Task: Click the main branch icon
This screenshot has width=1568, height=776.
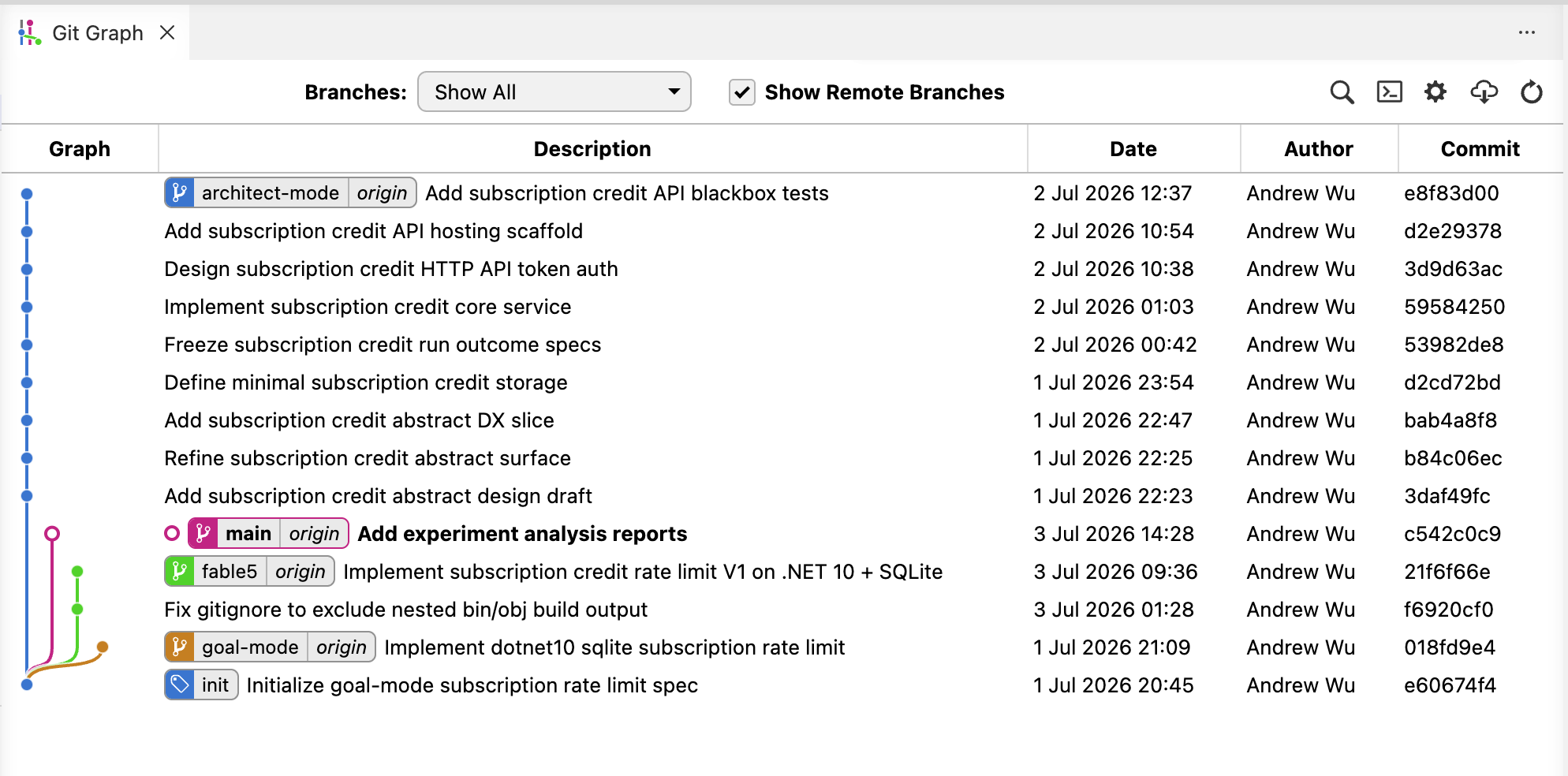Action: pyautogui.click(x=203, y=533)
